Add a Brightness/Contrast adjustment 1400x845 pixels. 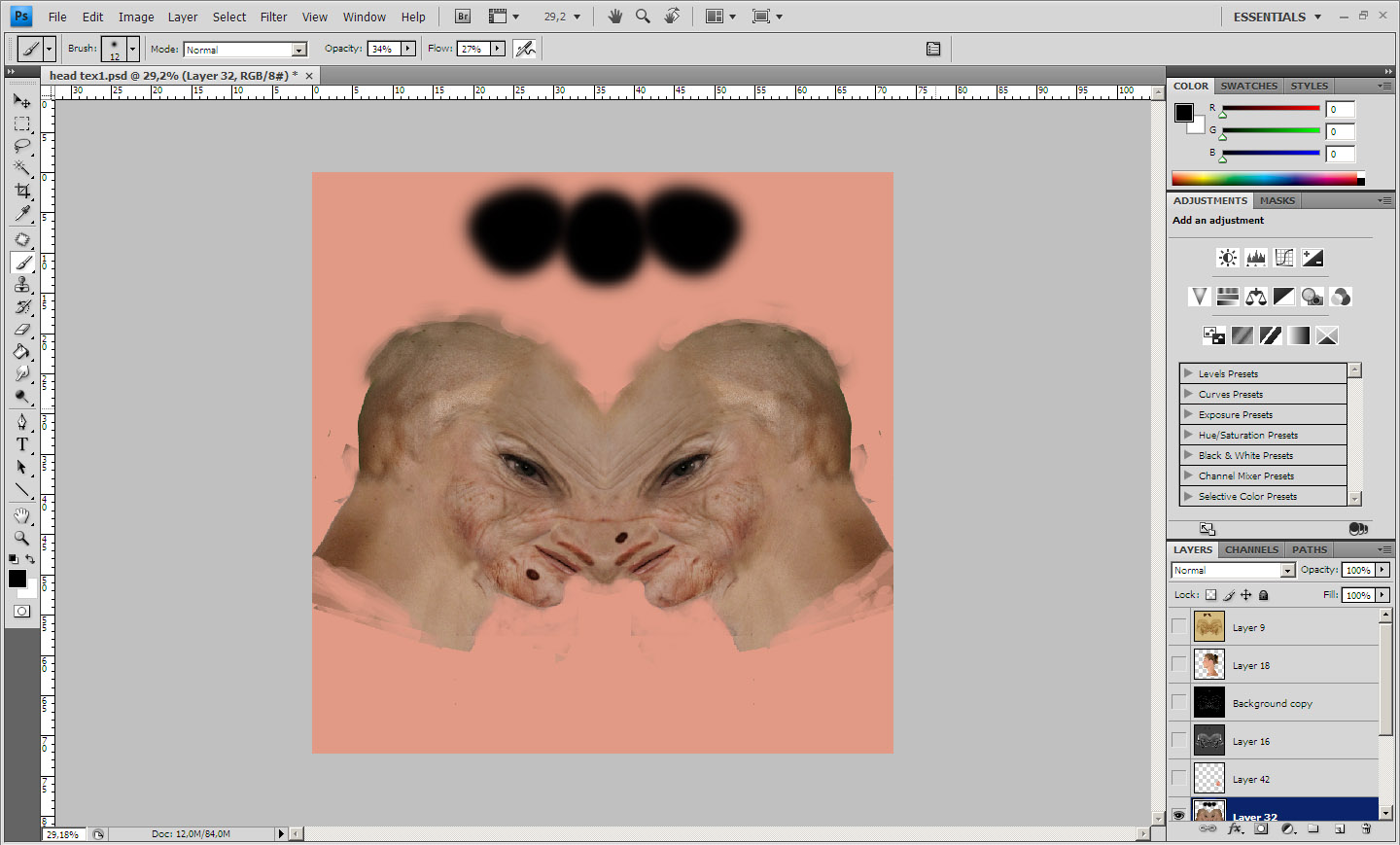click(x=1228, y=258)
